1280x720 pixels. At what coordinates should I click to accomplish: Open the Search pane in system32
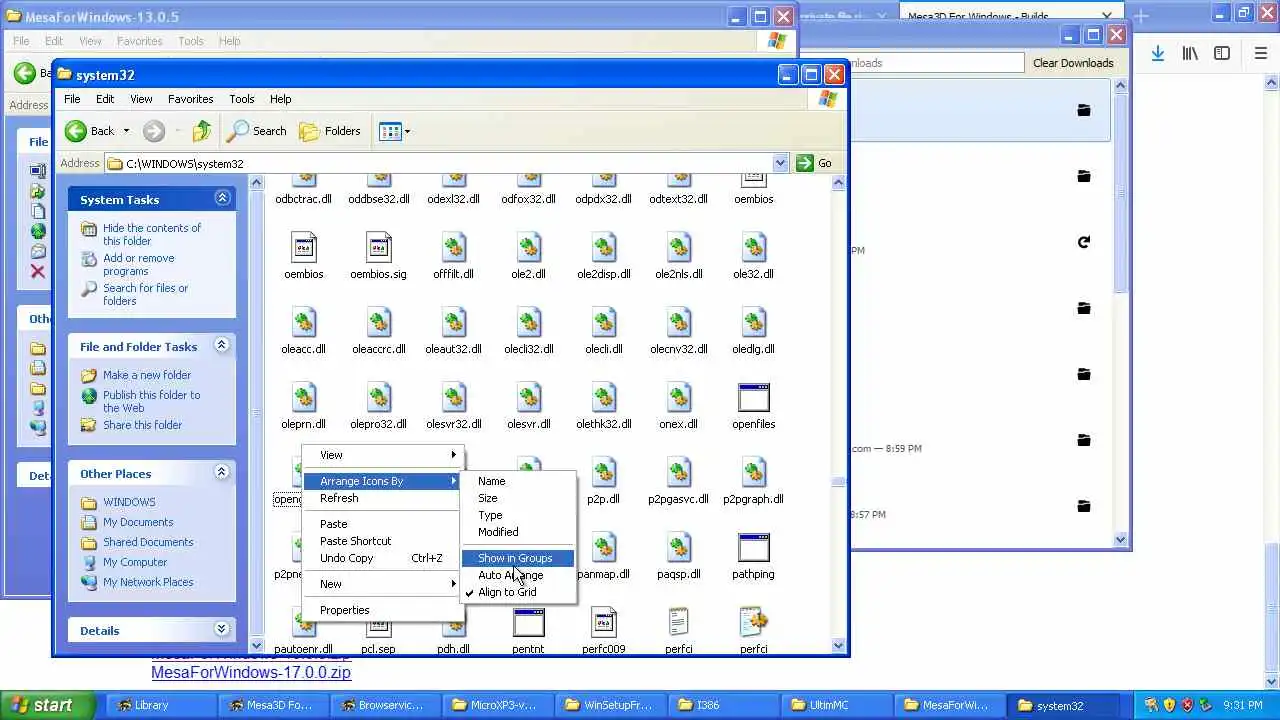257,131
